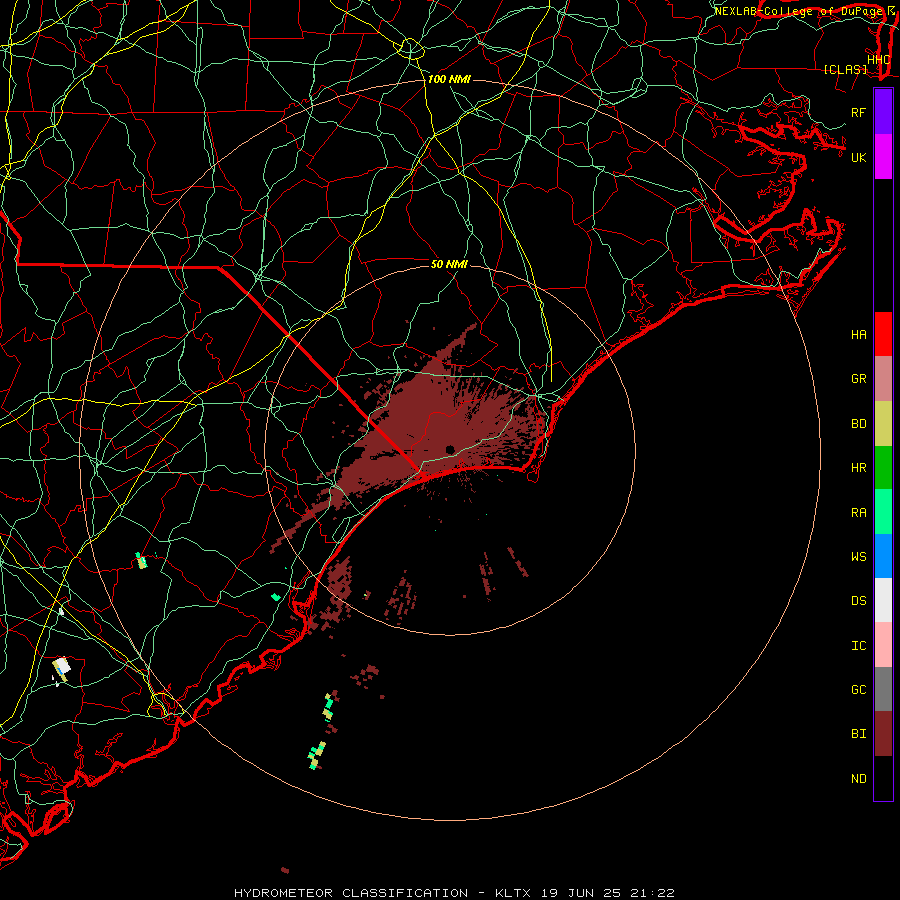Click the ND black legend swatch
The width and height of the screenshot is (900, 900).
click(883, 778)
